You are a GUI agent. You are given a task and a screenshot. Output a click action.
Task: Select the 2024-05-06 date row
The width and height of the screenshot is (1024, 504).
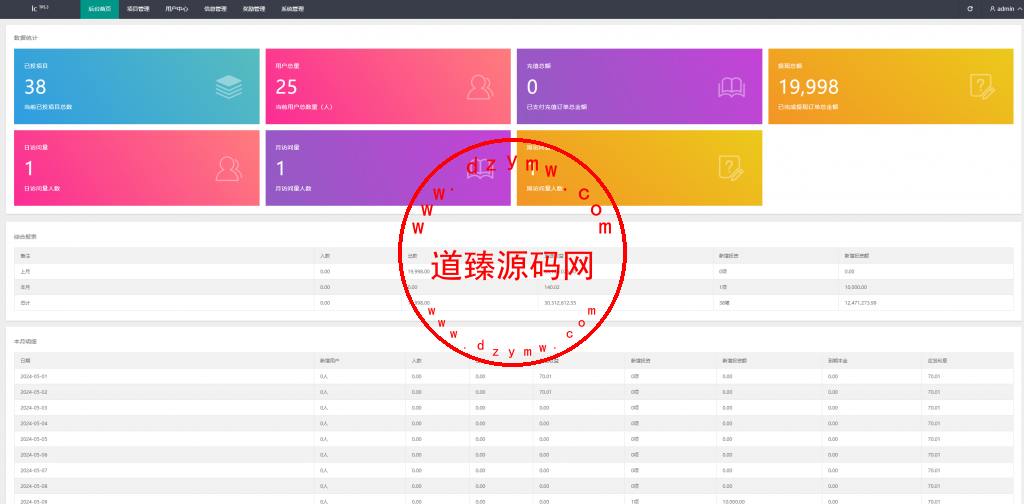click(513, 454)
